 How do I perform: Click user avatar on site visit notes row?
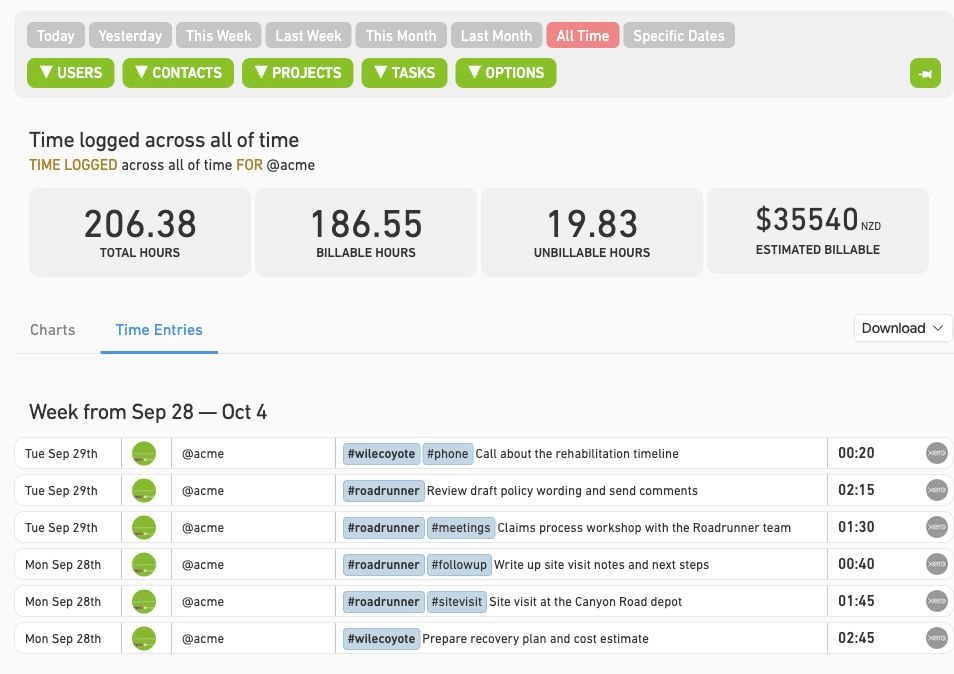pyautogui.click(x=144, y=565)
